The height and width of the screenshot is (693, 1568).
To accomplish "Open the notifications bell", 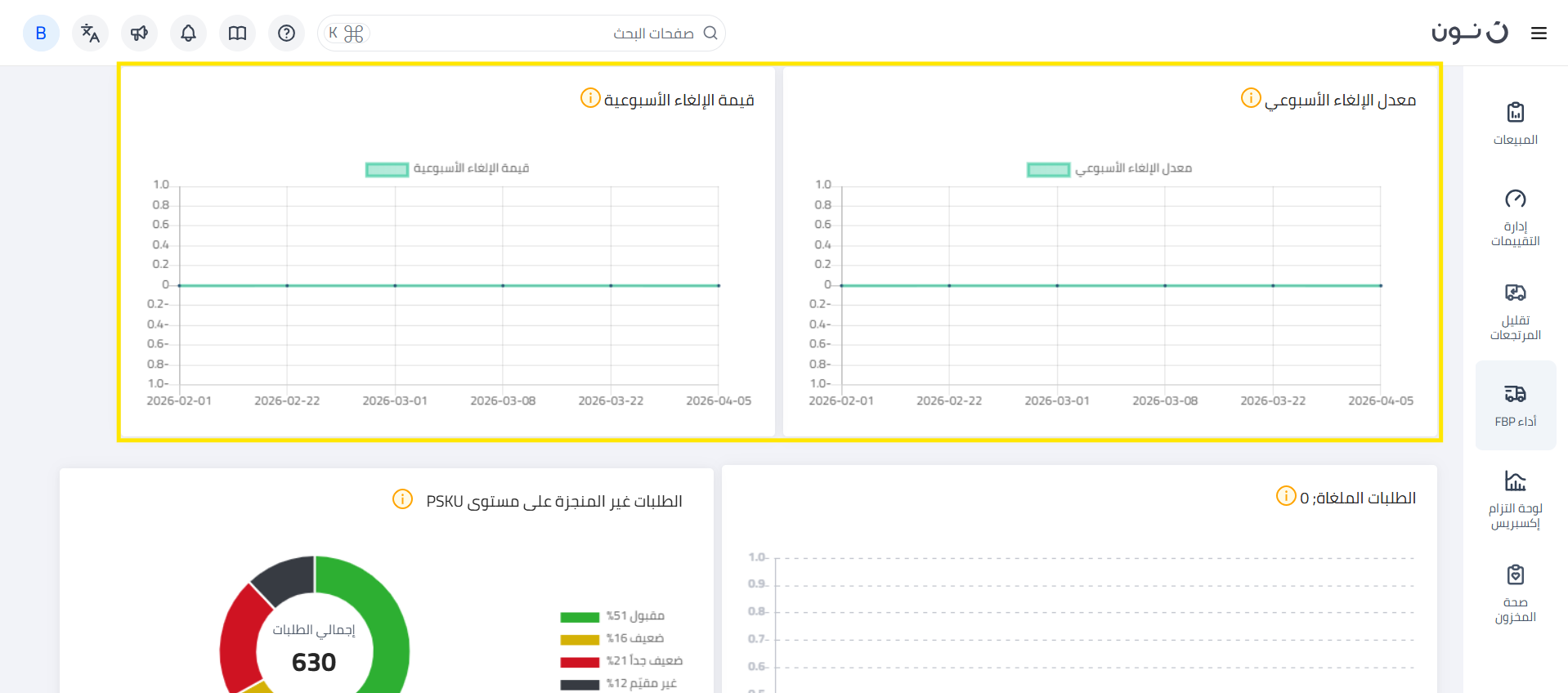I will [188, 34].
